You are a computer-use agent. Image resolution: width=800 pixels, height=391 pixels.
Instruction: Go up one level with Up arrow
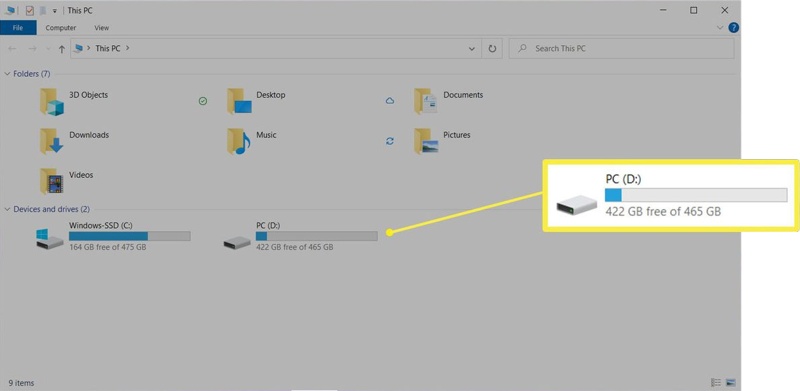[62, 49]
